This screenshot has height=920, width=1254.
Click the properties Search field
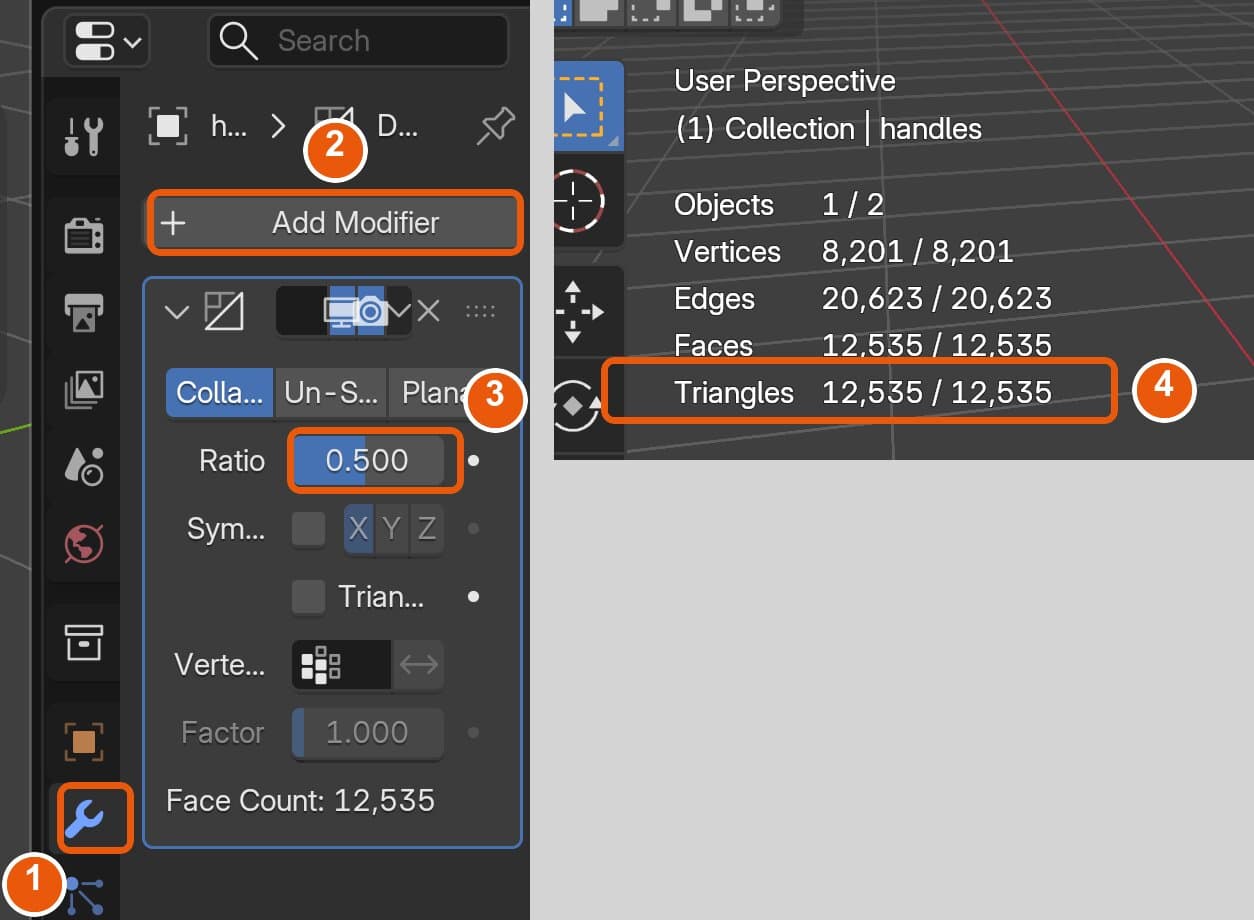[x=358, y=41]
